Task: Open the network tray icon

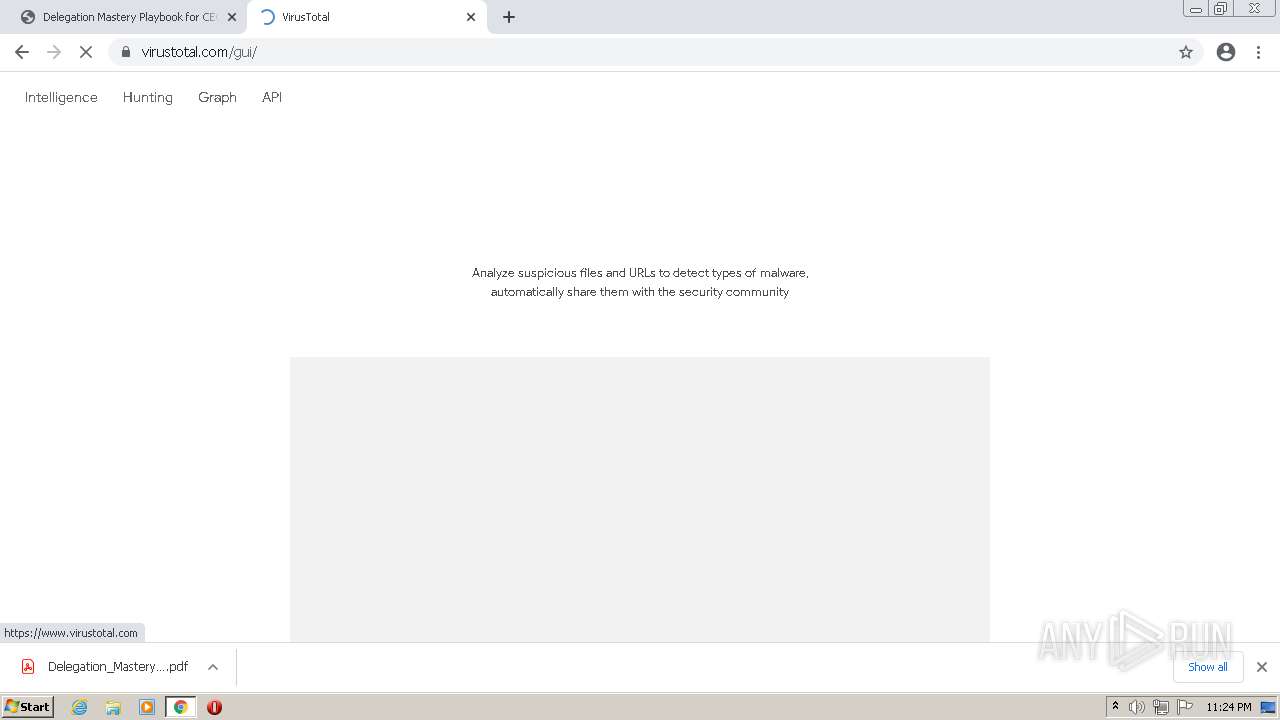Action: click(x=1161, y=707)
